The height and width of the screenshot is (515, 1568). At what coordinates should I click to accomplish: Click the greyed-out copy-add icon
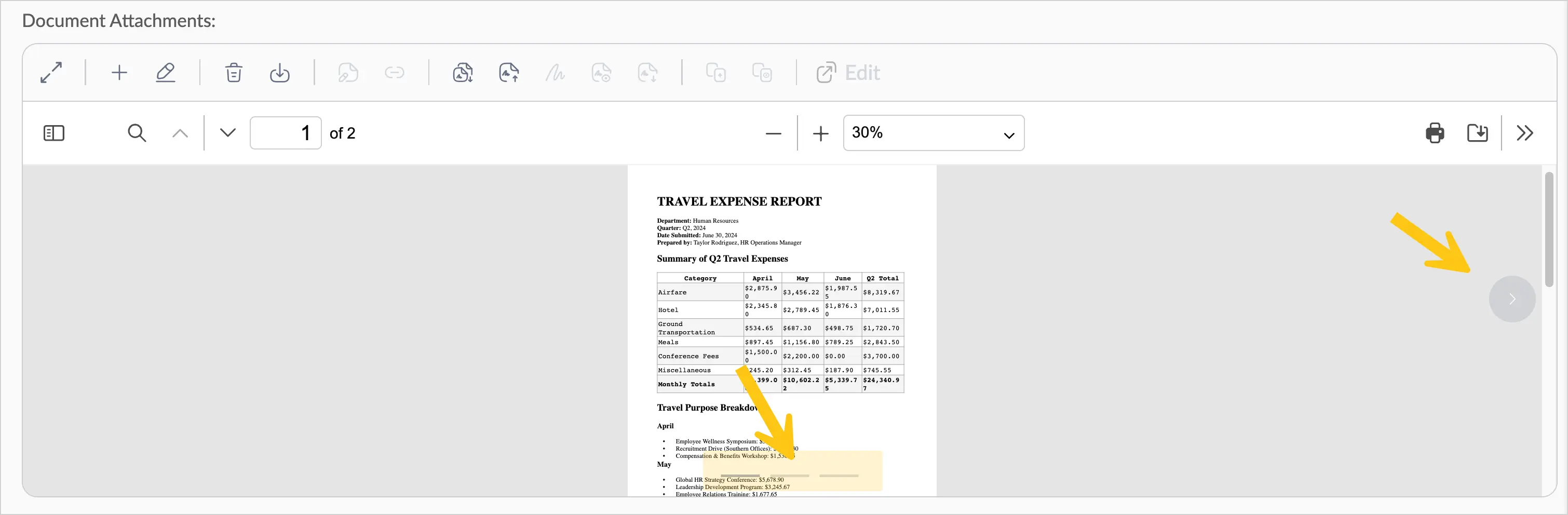(x=716, y=73)
